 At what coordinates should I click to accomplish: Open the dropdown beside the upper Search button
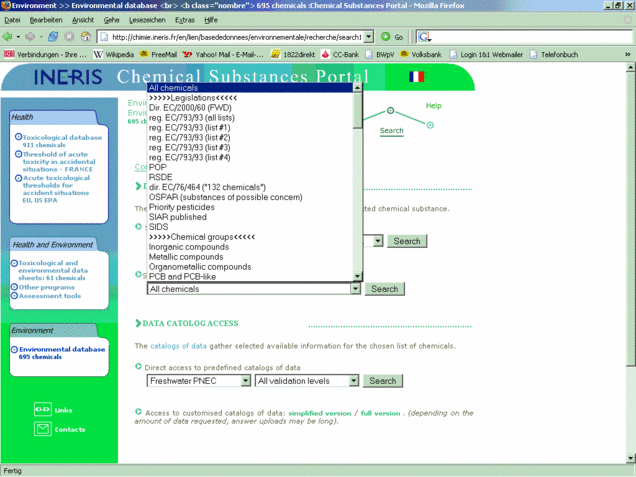click(x=378, y=241)
